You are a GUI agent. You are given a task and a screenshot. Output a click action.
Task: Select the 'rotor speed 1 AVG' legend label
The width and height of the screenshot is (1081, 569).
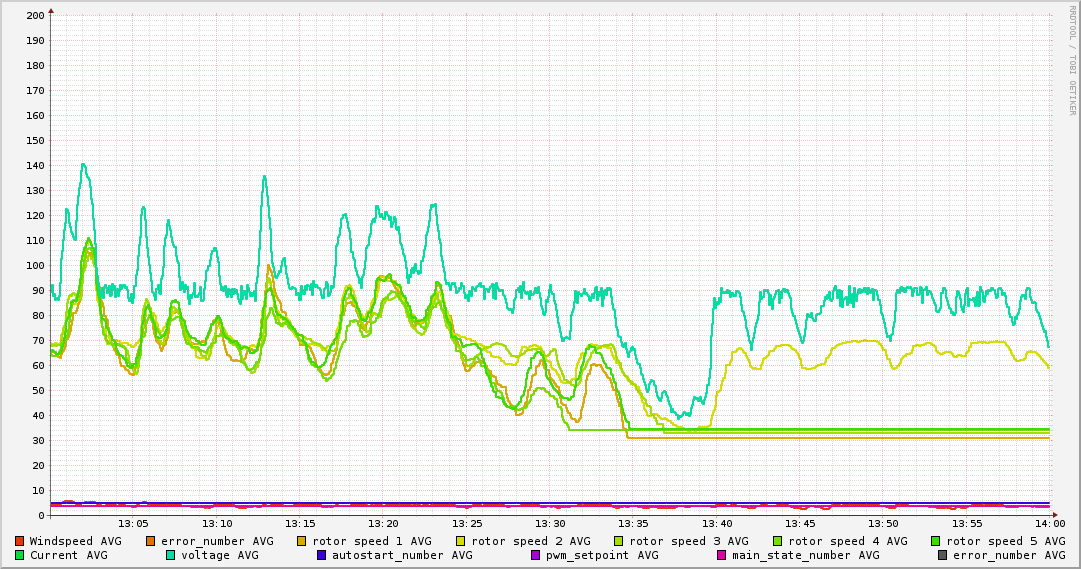[x=372, y=541]
